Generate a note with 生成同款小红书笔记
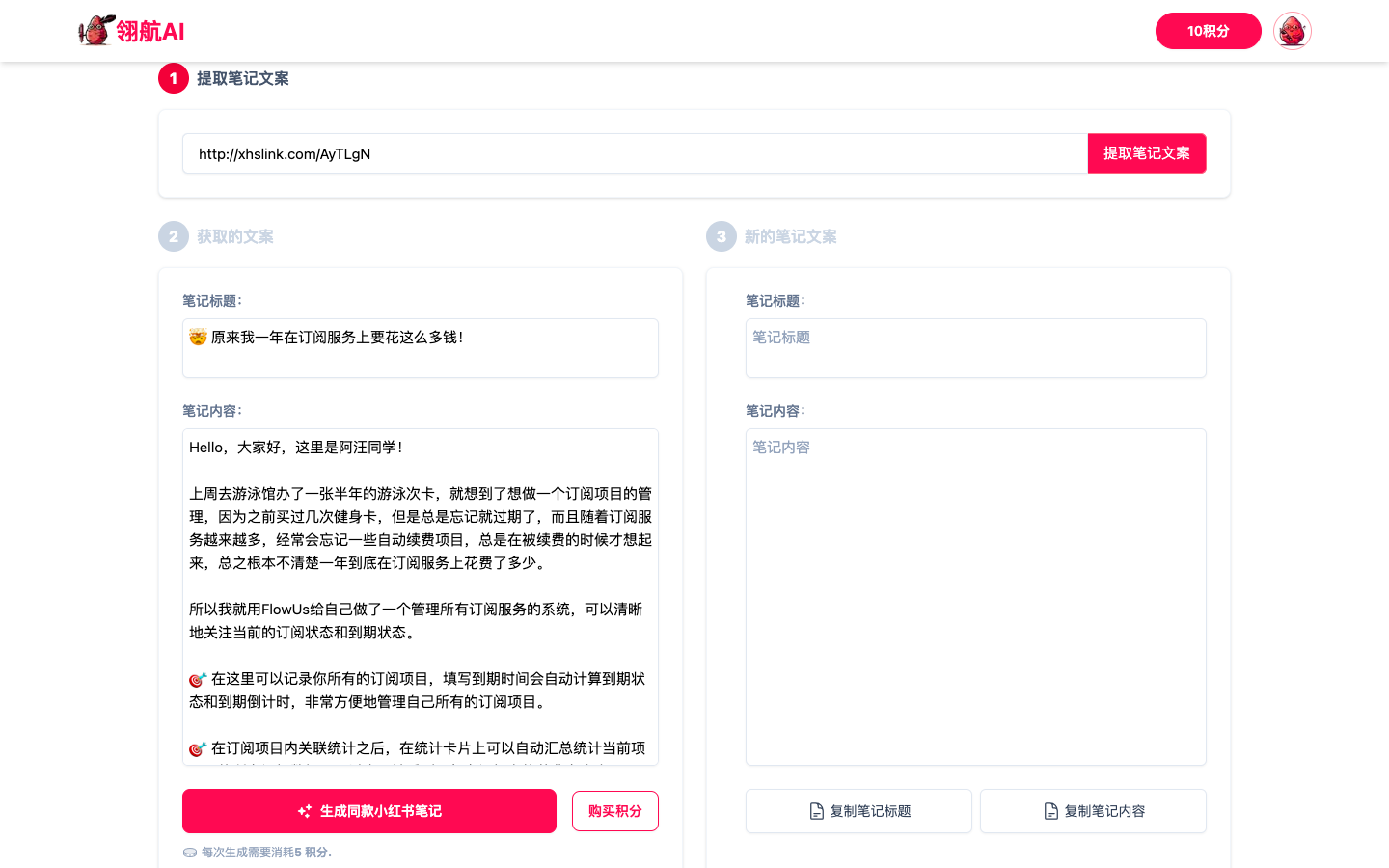1389x868 pixels. pyautogui.click(x=369, y=811)
